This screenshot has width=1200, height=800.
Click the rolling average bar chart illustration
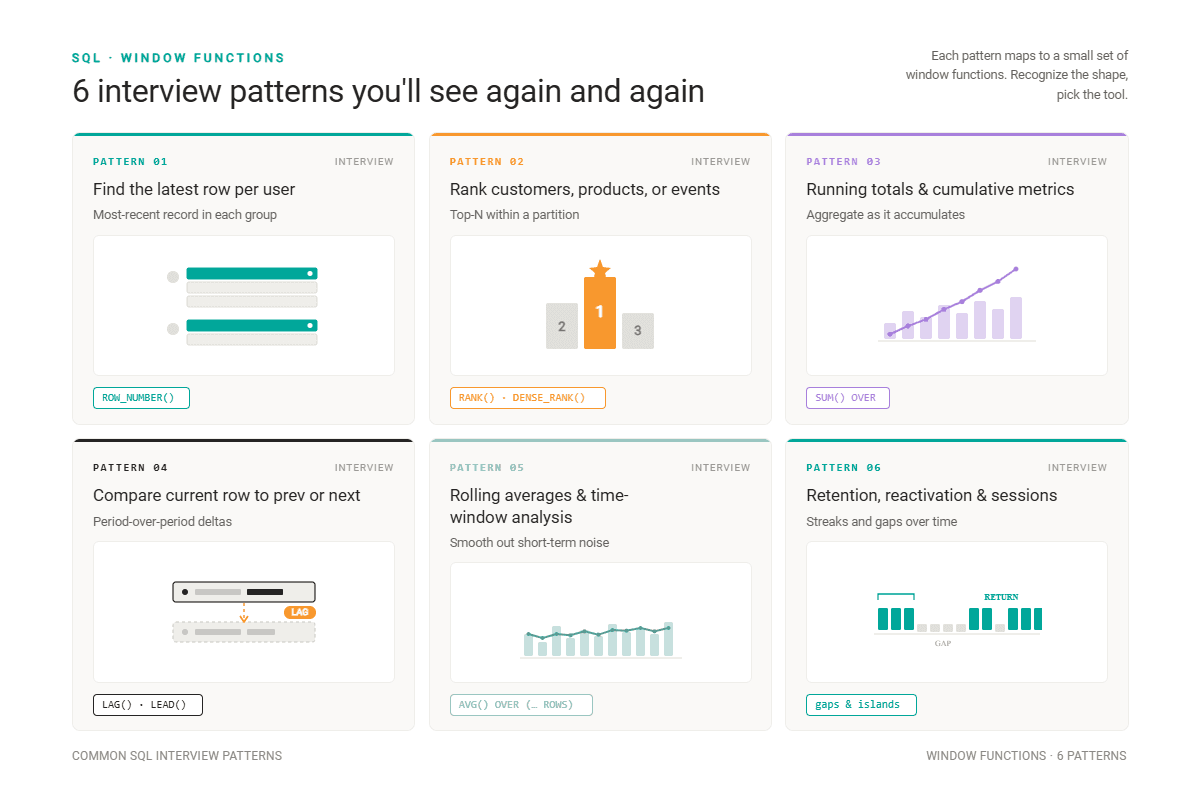tap(600, 638)
